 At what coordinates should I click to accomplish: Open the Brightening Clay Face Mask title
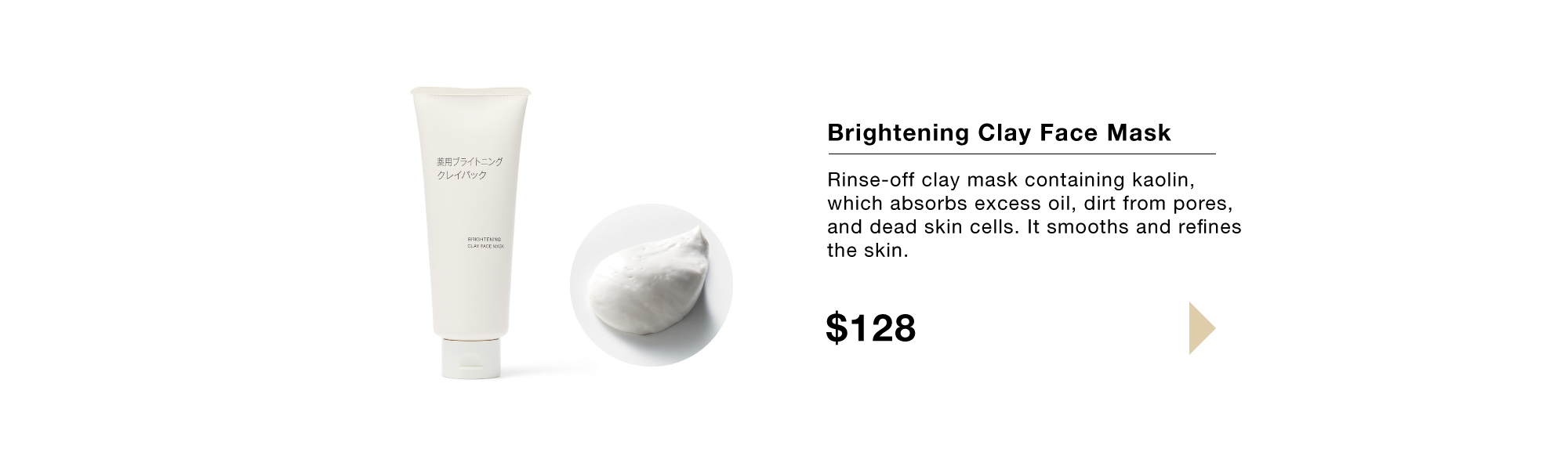pos(999,133)
